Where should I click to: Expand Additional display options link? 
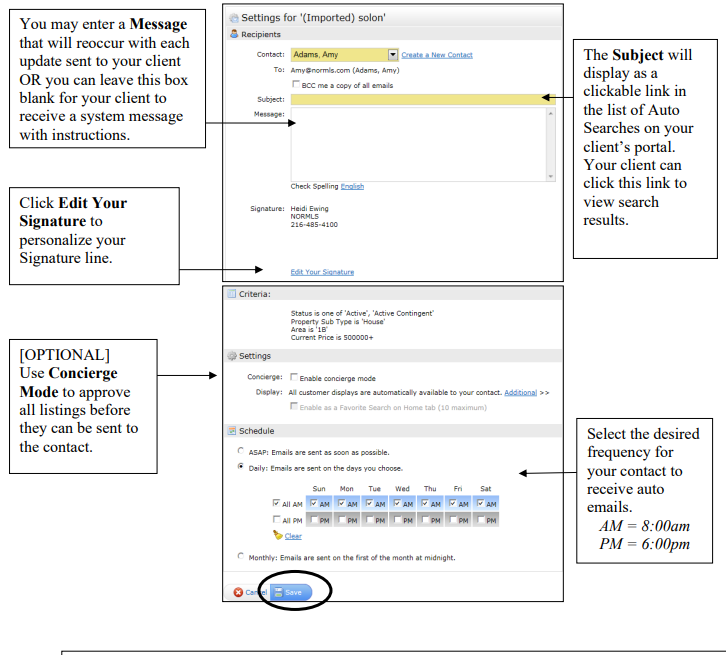tap(520, 393)
